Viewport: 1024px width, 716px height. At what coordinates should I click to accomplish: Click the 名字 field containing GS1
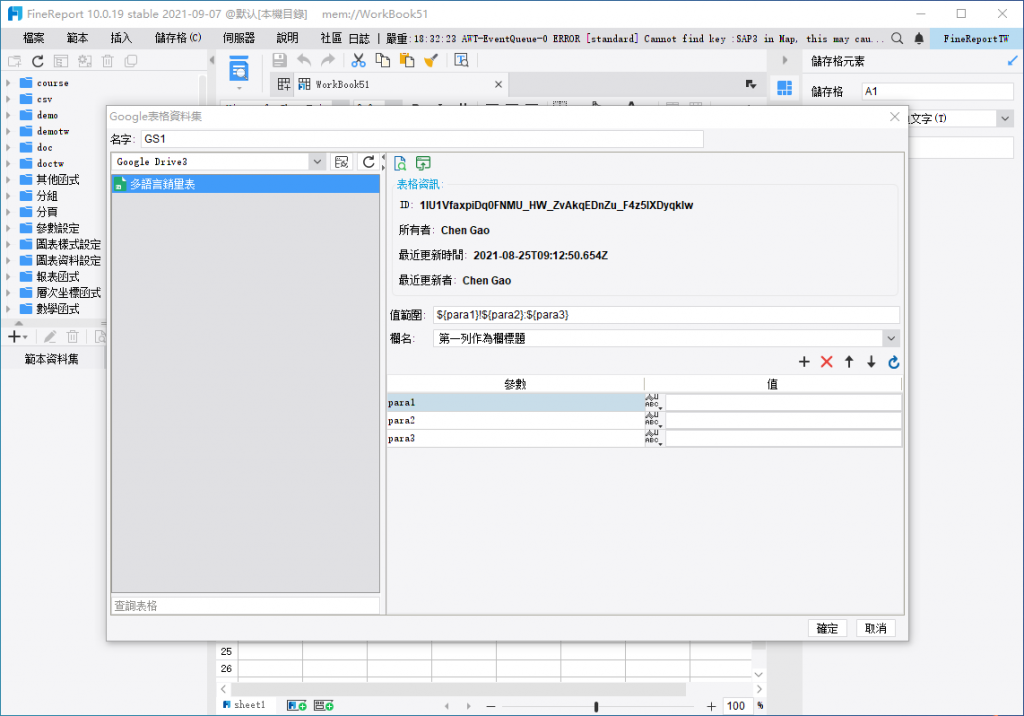(422, 139)
